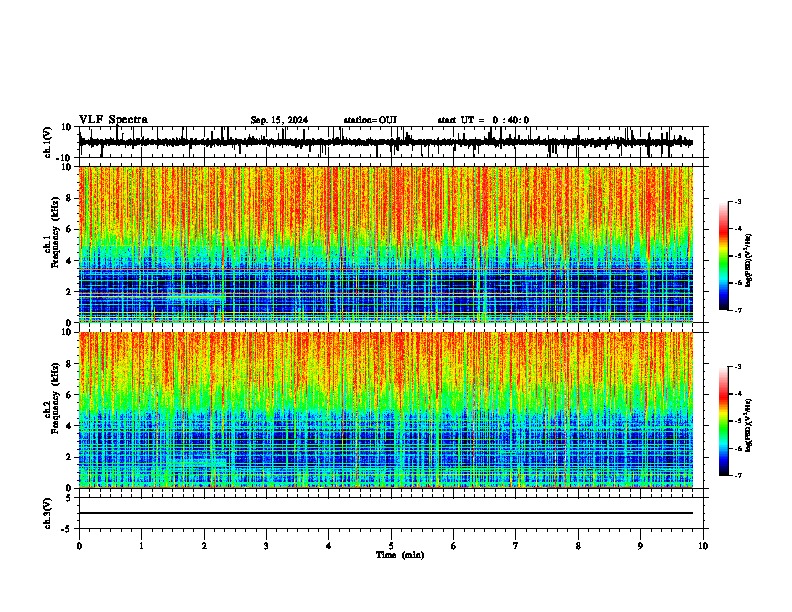Click the "-10" tick on the ch.1(V) axis
Image resolution: width=792 pixels, height=612 pixels.
click(x=65, y=158)
